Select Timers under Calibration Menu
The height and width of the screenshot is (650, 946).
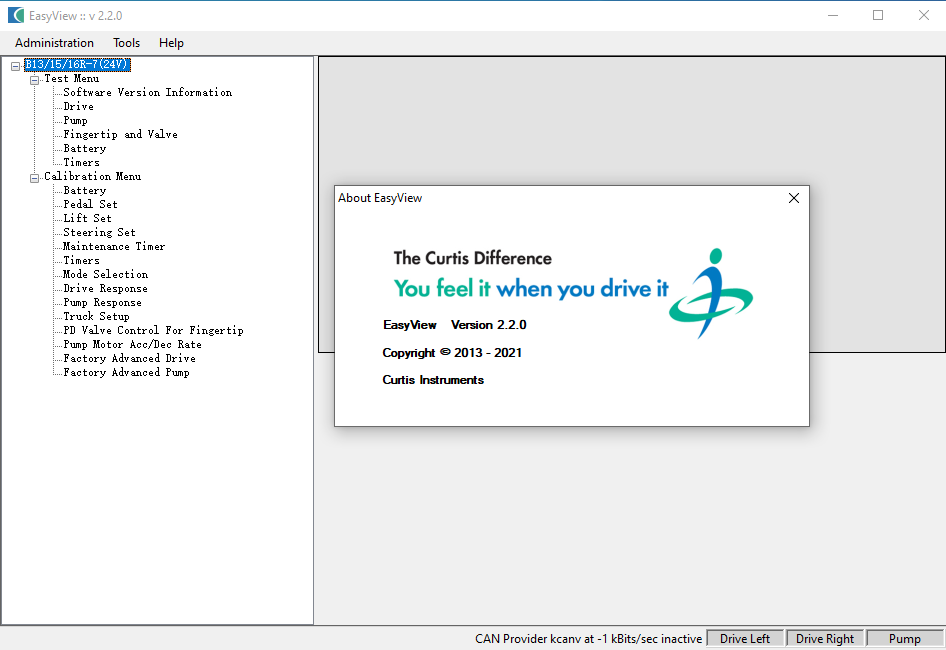(81, 260)
